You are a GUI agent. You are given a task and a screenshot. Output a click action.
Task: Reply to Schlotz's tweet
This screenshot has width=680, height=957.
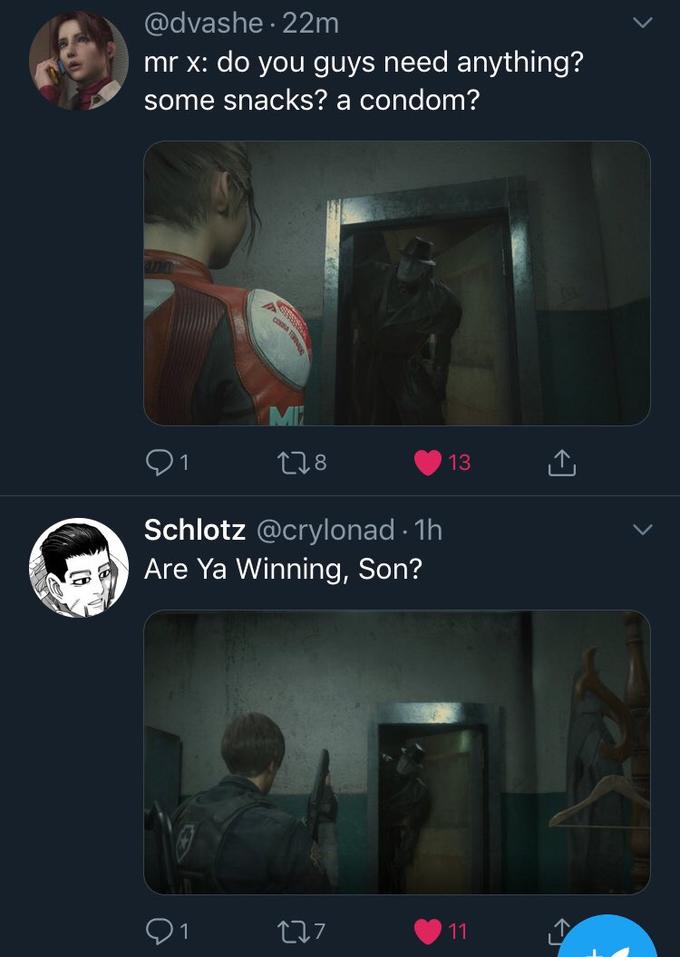tap(159, 931)
